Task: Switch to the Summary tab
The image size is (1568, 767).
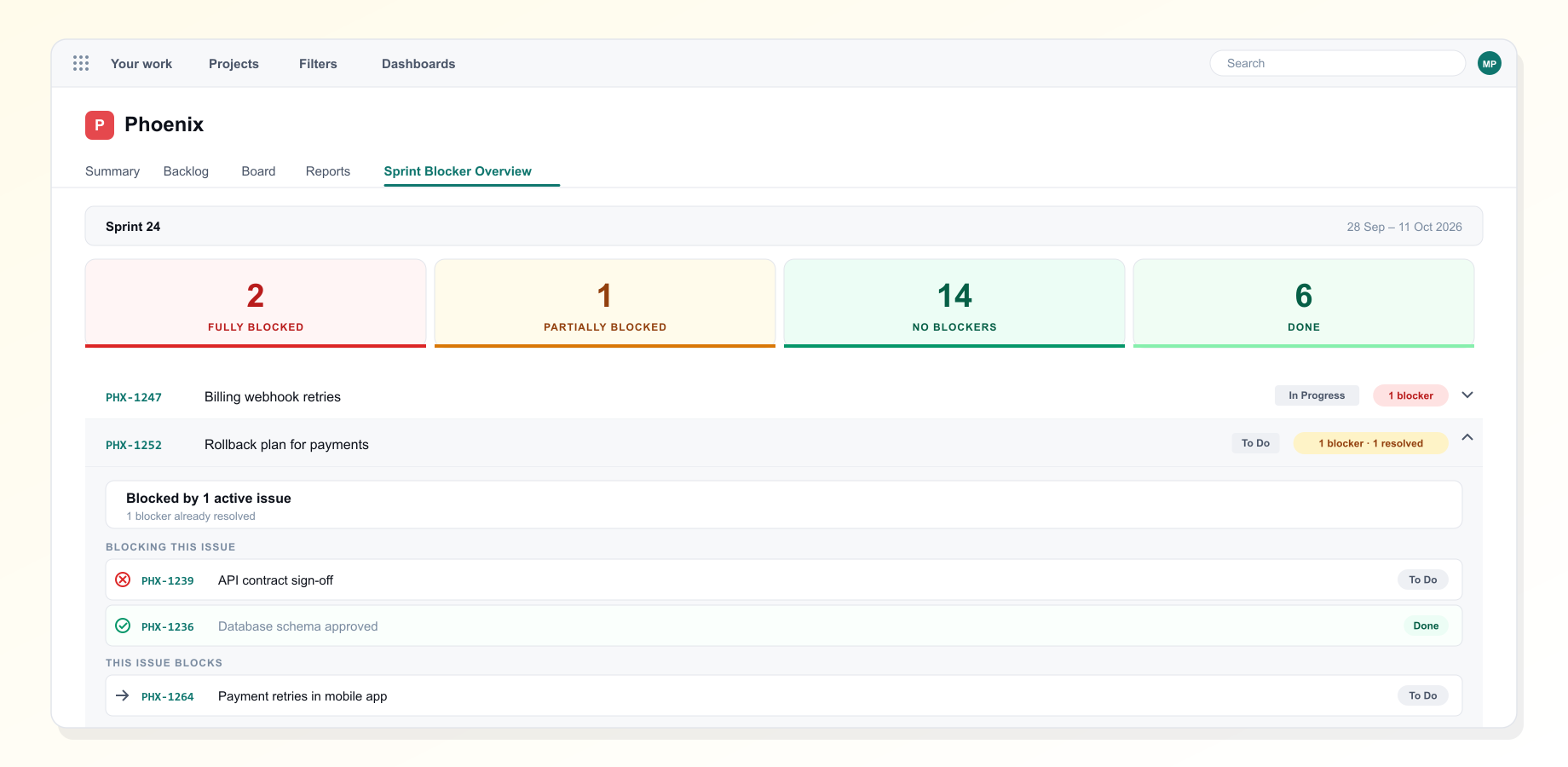Action: click(x=112, y=171)
